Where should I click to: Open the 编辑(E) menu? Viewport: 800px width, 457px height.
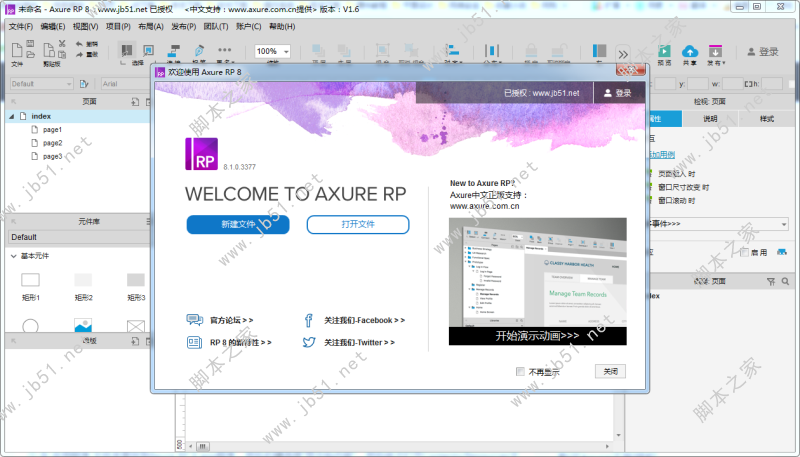[53, 27]
